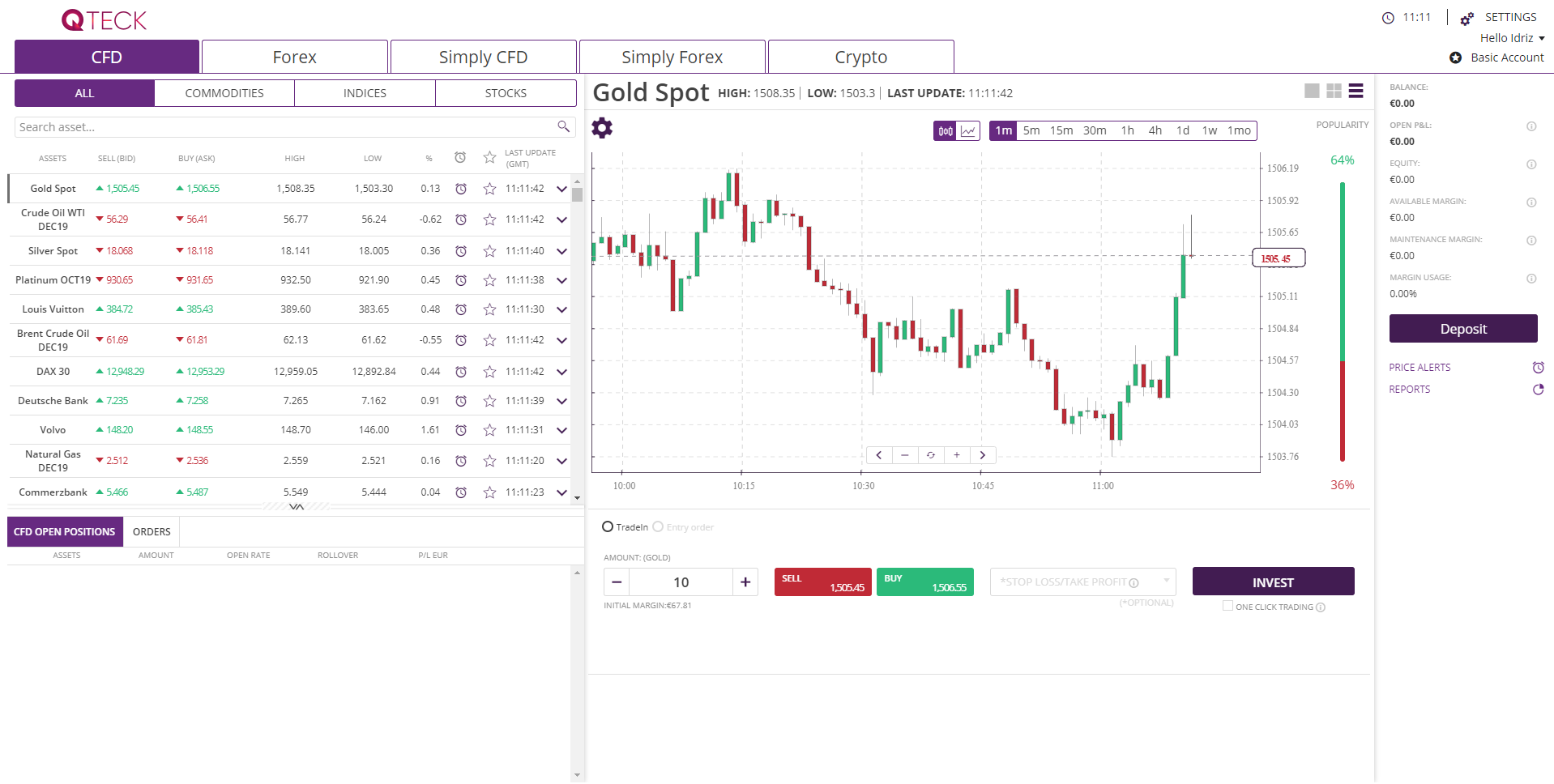This screenshot has width=1554, height=784.
Task: Select 15m chart timeframe
Action: (1061, 130)
